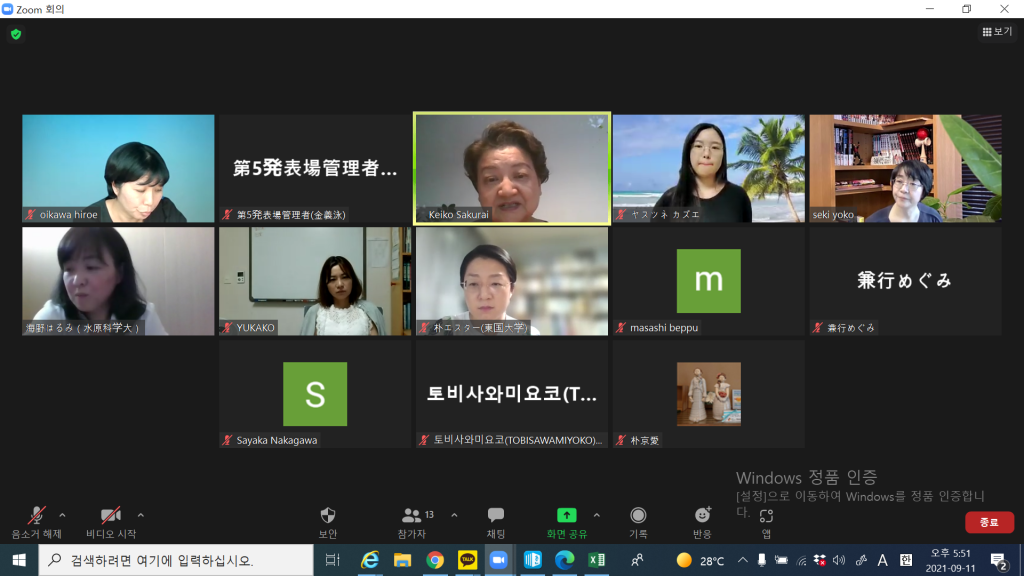
Task: Select YUKAKO video tile
Action: click(x=315, y=281)
